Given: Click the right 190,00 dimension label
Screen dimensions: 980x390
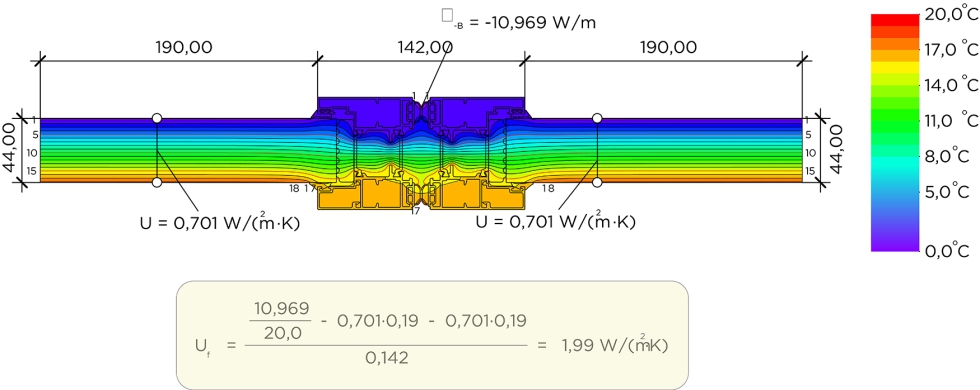Looking at the screenshot, I should click(668, 47).
